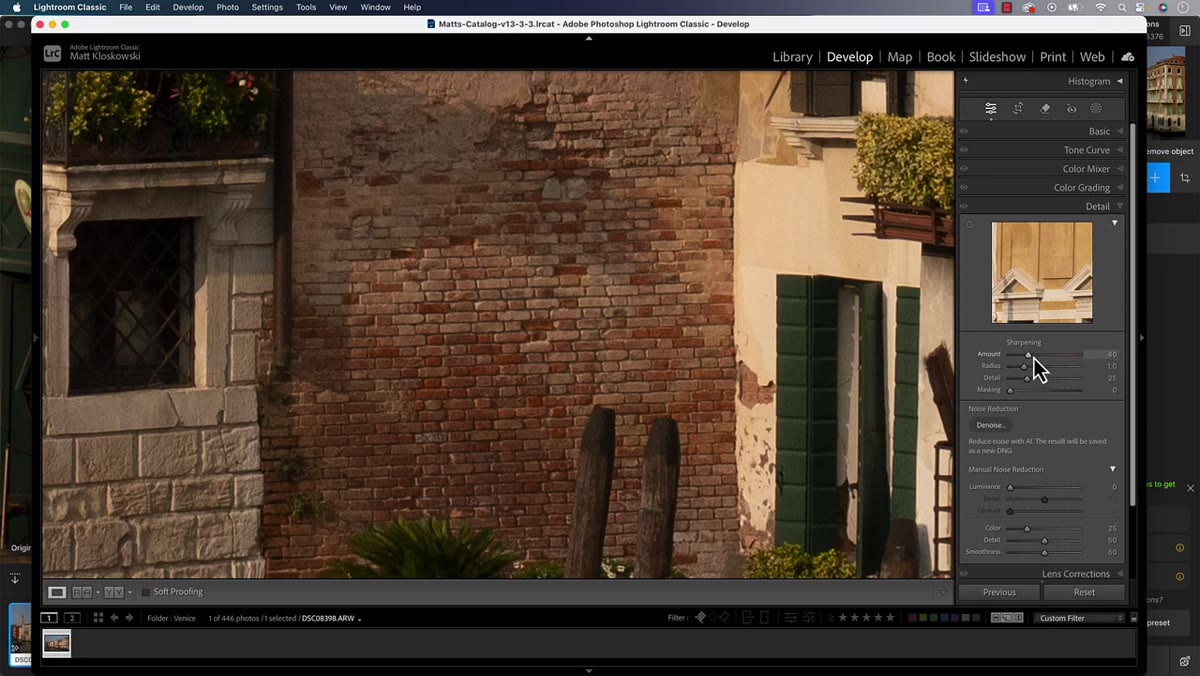Filter by red color label
This screenshot has width=1200, height=676.
click(913, 618)
